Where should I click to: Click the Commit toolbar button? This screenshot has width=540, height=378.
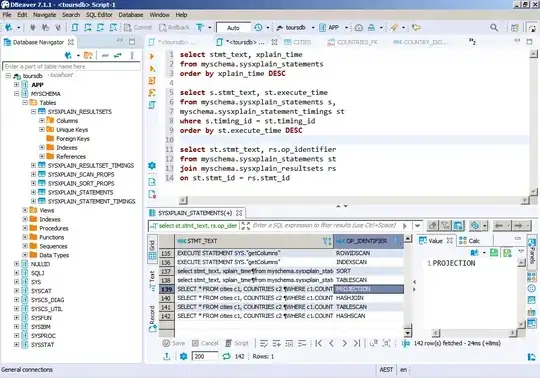coord(138,28)
